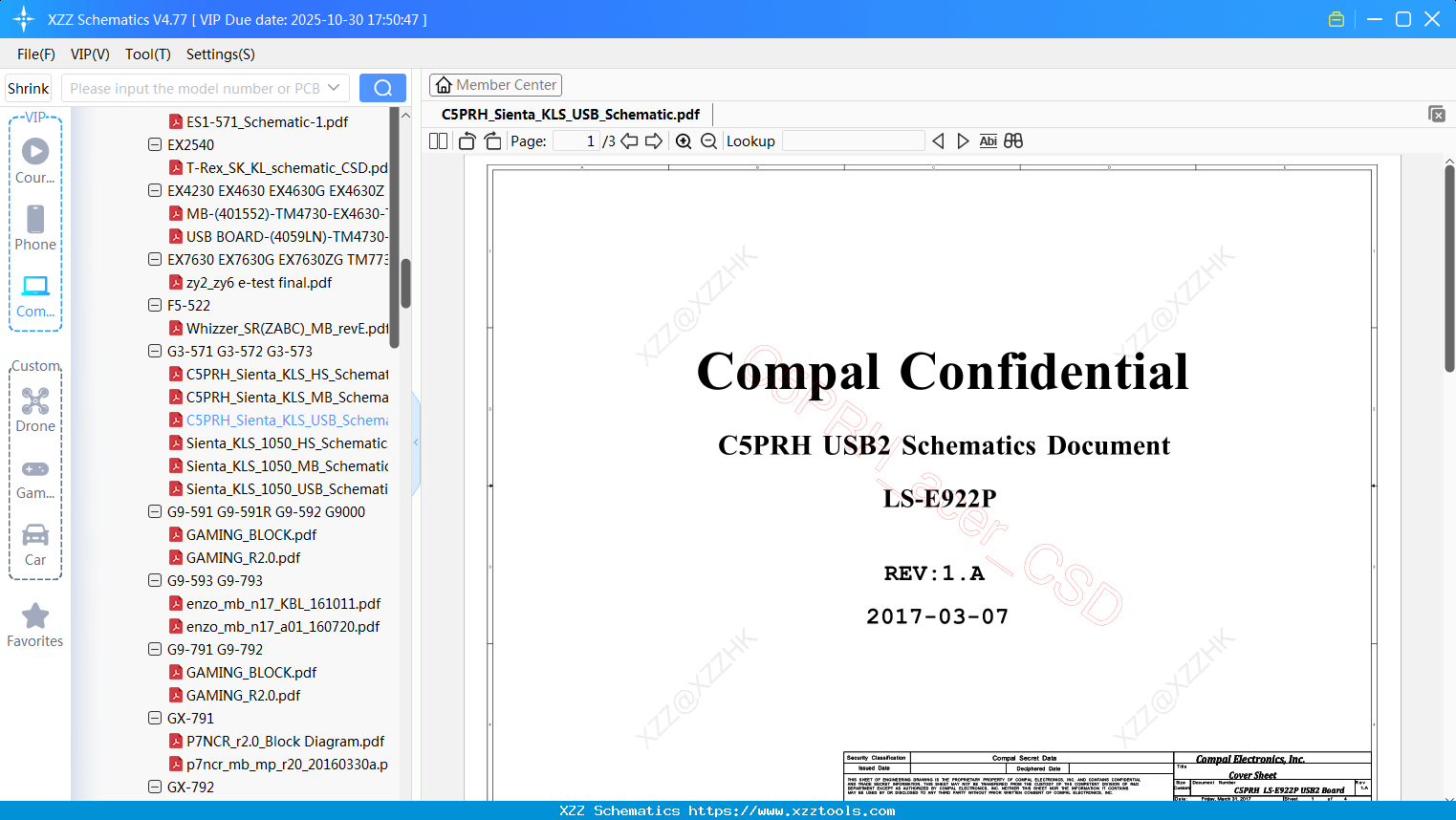
Task: Open enzo_mb_n17_KBL_161011.pdf
Action: coord(274,603)
